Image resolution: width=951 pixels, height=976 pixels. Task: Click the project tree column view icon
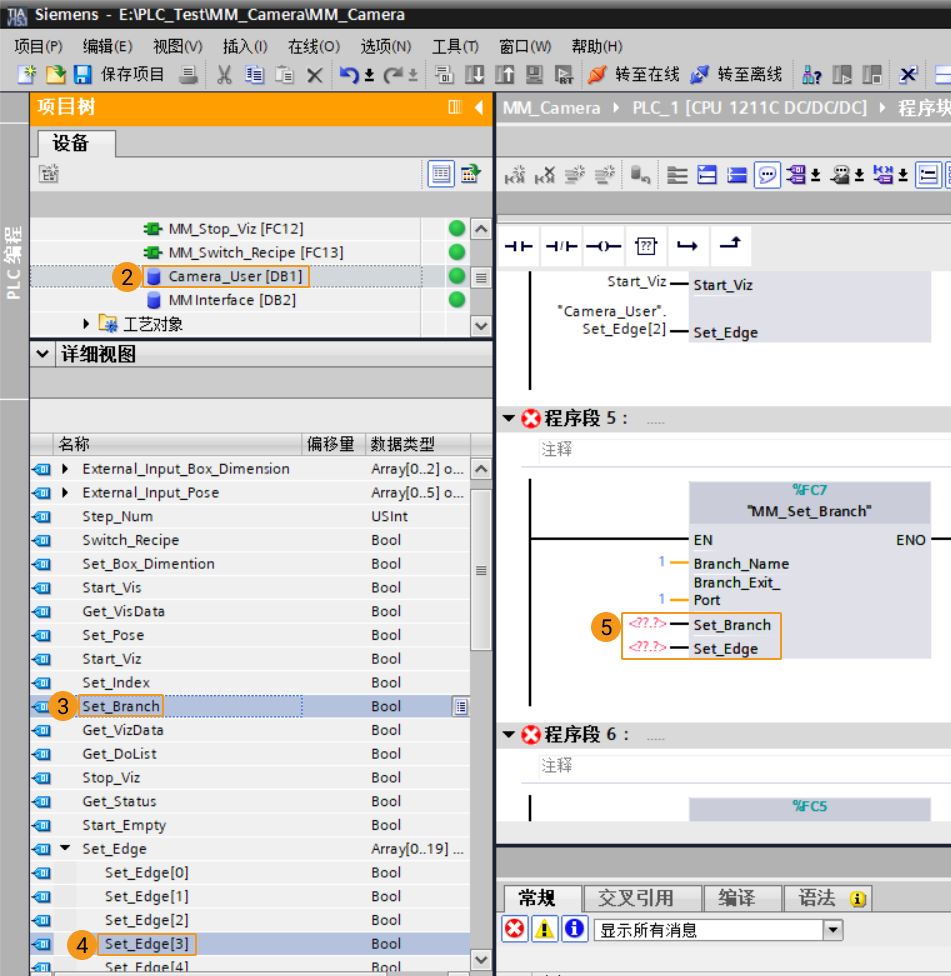(x=455, y=107)
